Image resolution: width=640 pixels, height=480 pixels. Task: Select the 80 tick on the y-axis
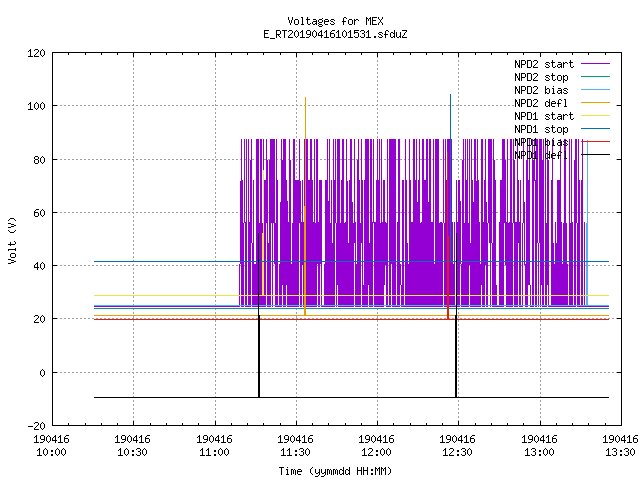(39, 160)
